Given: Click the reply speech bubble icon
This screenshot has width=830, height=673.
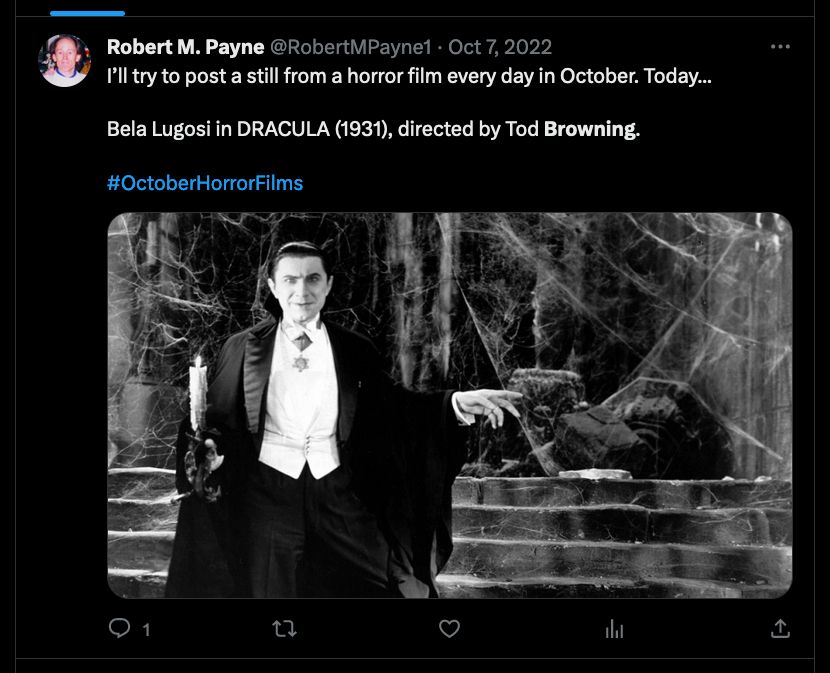Looking at the screenshot, I should click(x=119, y=628).
